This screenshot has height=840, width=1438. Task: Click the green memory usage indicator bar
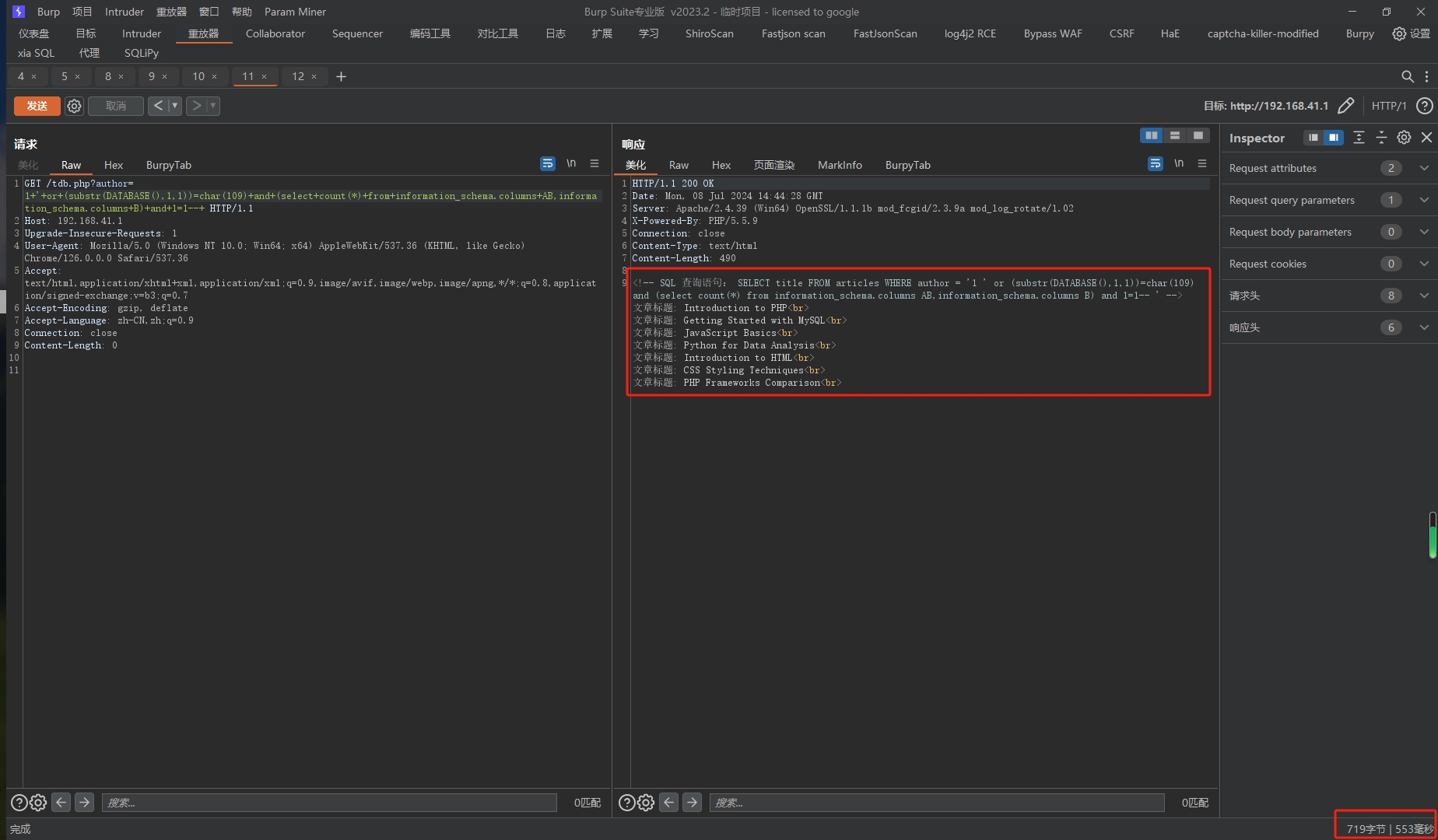pyautogui.click(x=1433, y=535)
